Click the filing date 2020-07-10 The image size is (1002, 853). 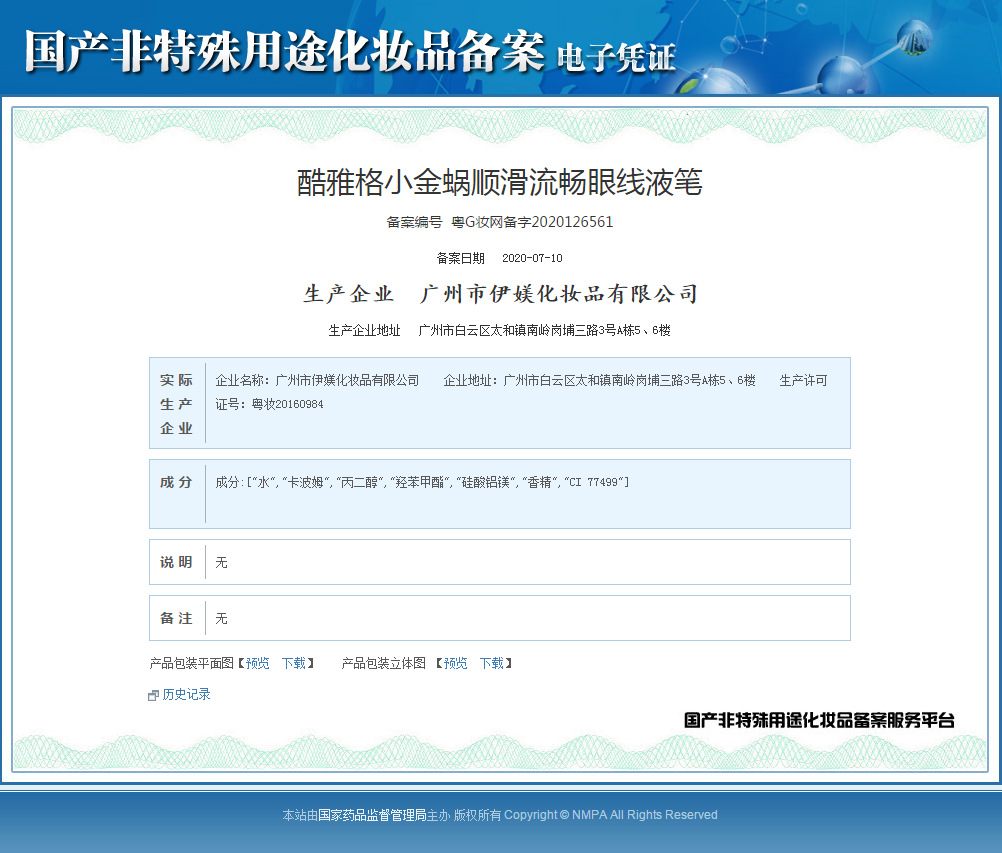coord(532,258)
